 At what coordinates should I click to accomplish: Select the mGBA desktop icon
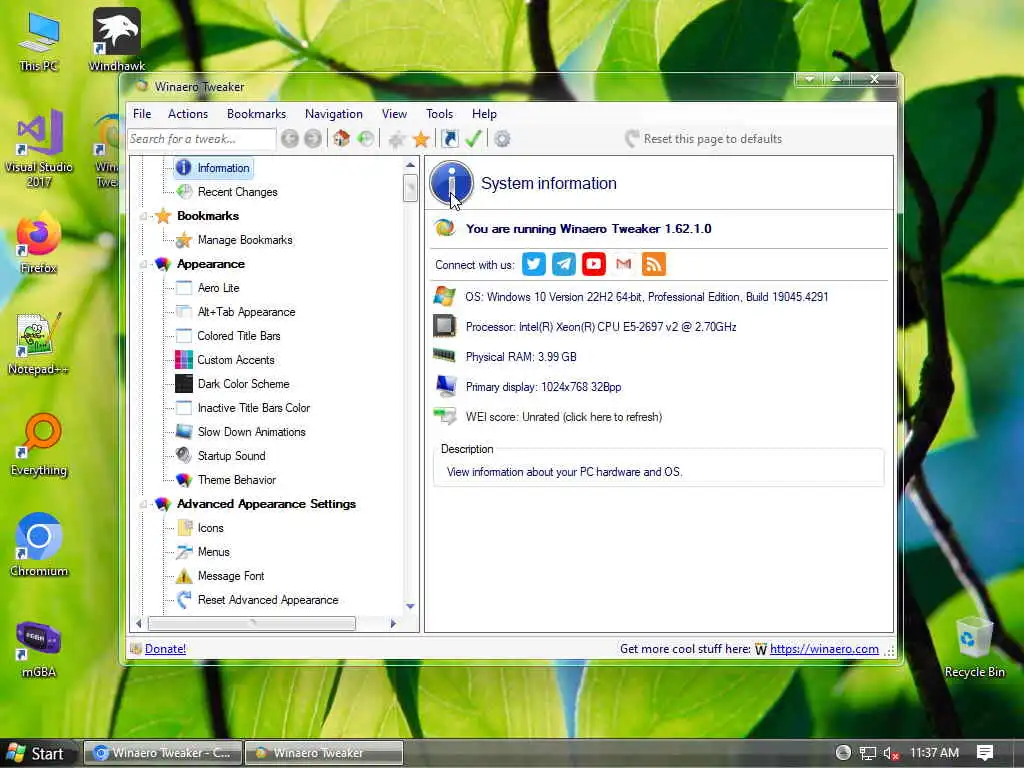39,648
